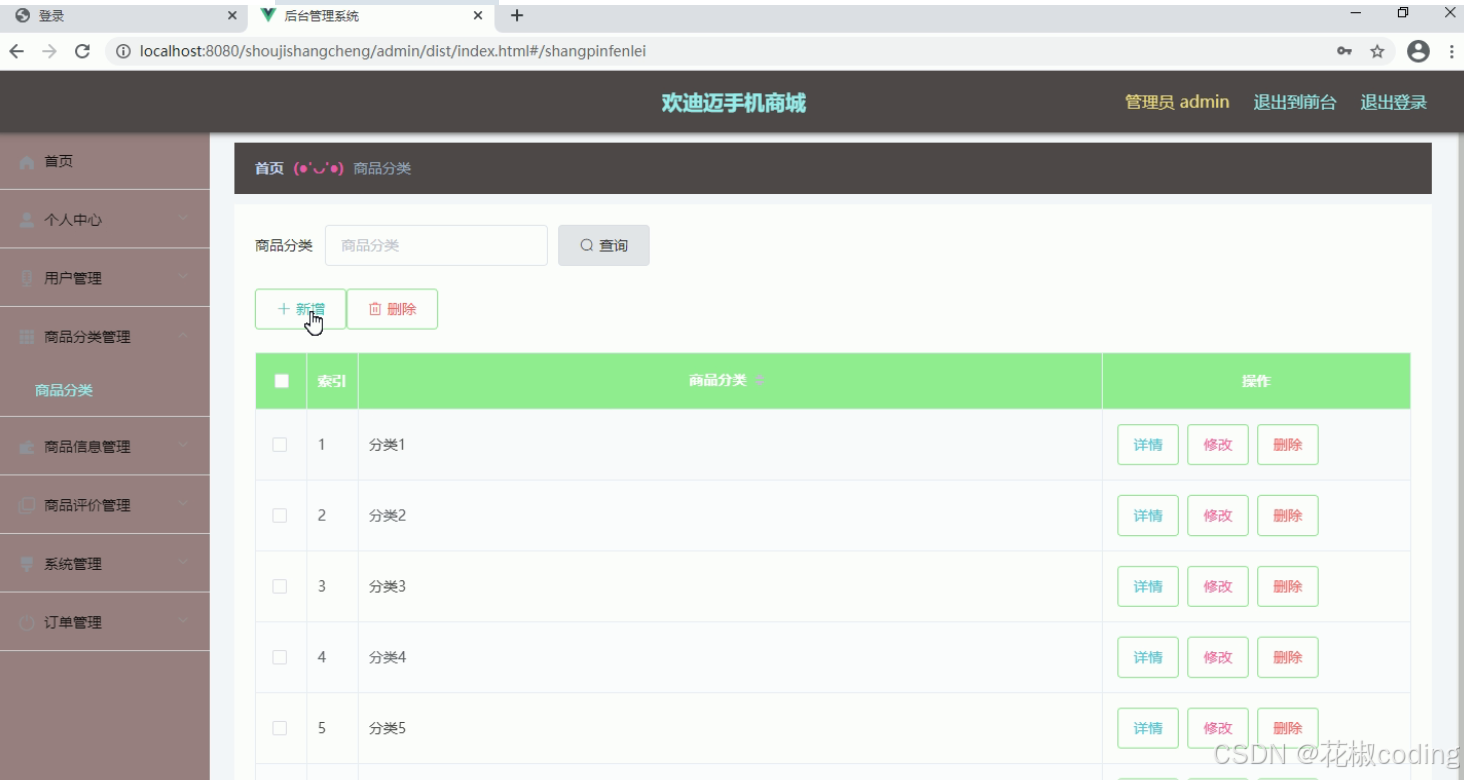Click 修改 for row 分类1
The image size is (1464, 780).
(1218, 445)
